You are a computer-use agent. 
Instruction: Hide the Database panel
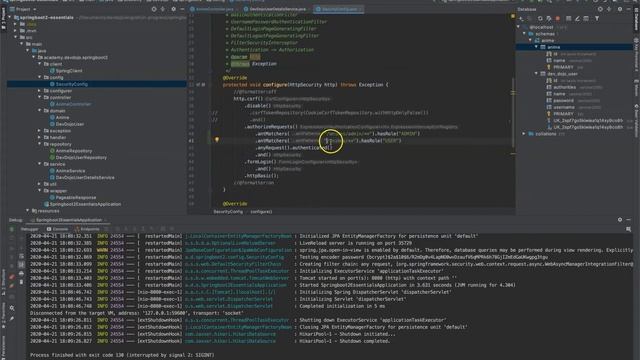(x=629, y=9)
